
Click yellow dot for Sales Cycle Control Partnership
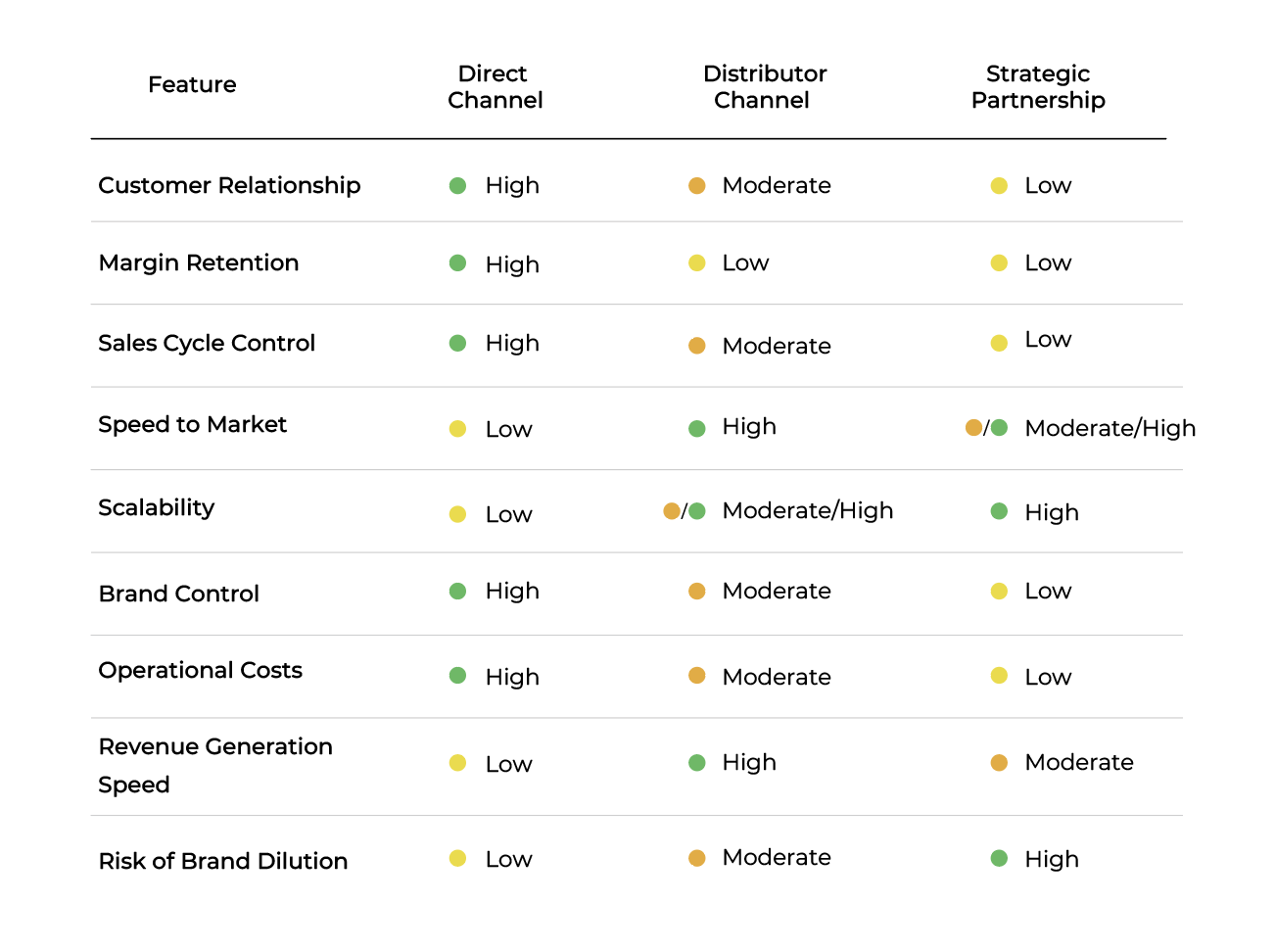999,343
